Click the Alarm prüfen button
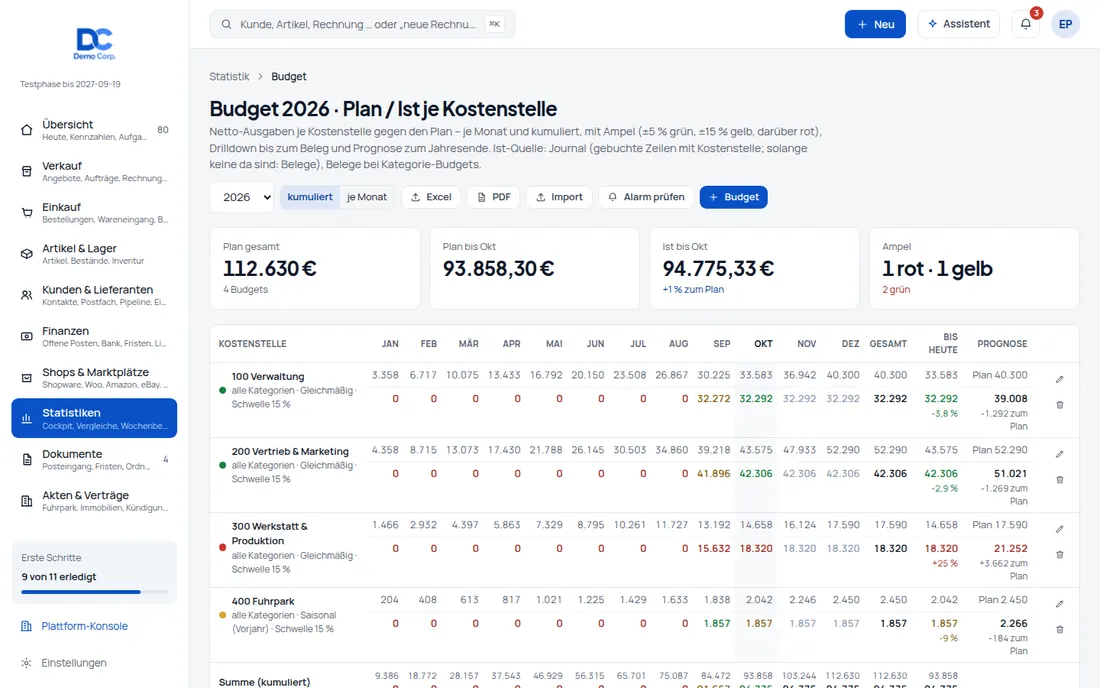 [646, 197]
